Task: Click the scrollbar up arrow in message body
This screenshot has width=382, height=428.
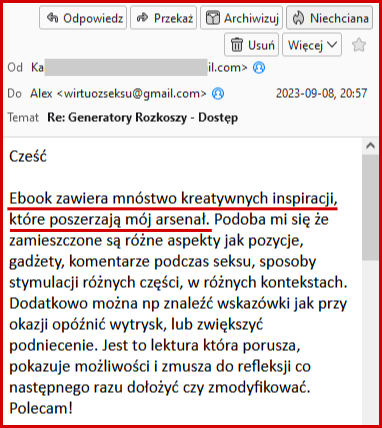Action: click(370, 146)
